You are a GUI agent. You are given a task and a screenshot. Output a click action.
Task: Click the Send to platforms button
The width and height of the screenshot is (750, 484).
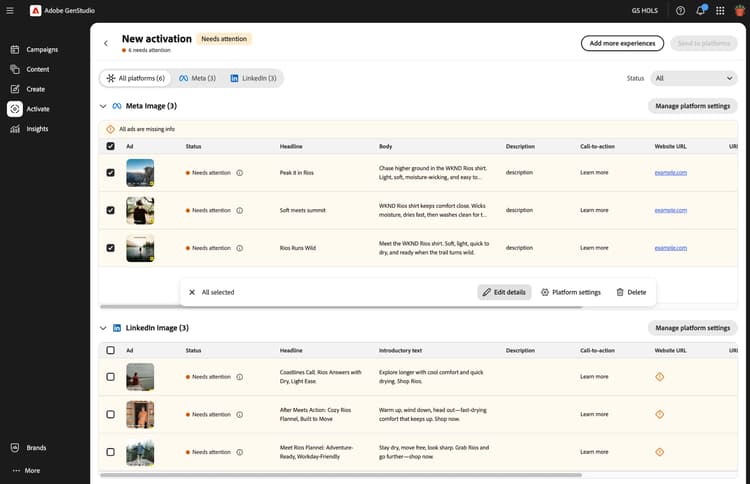(x=704, y=43)
